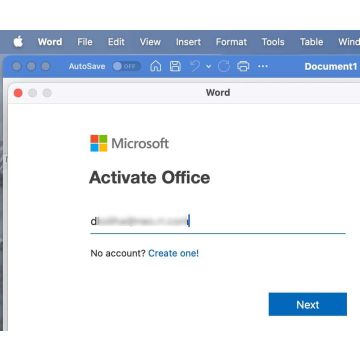
Task: Toggle the AutoSave switch
Action: tap(126, 66)
